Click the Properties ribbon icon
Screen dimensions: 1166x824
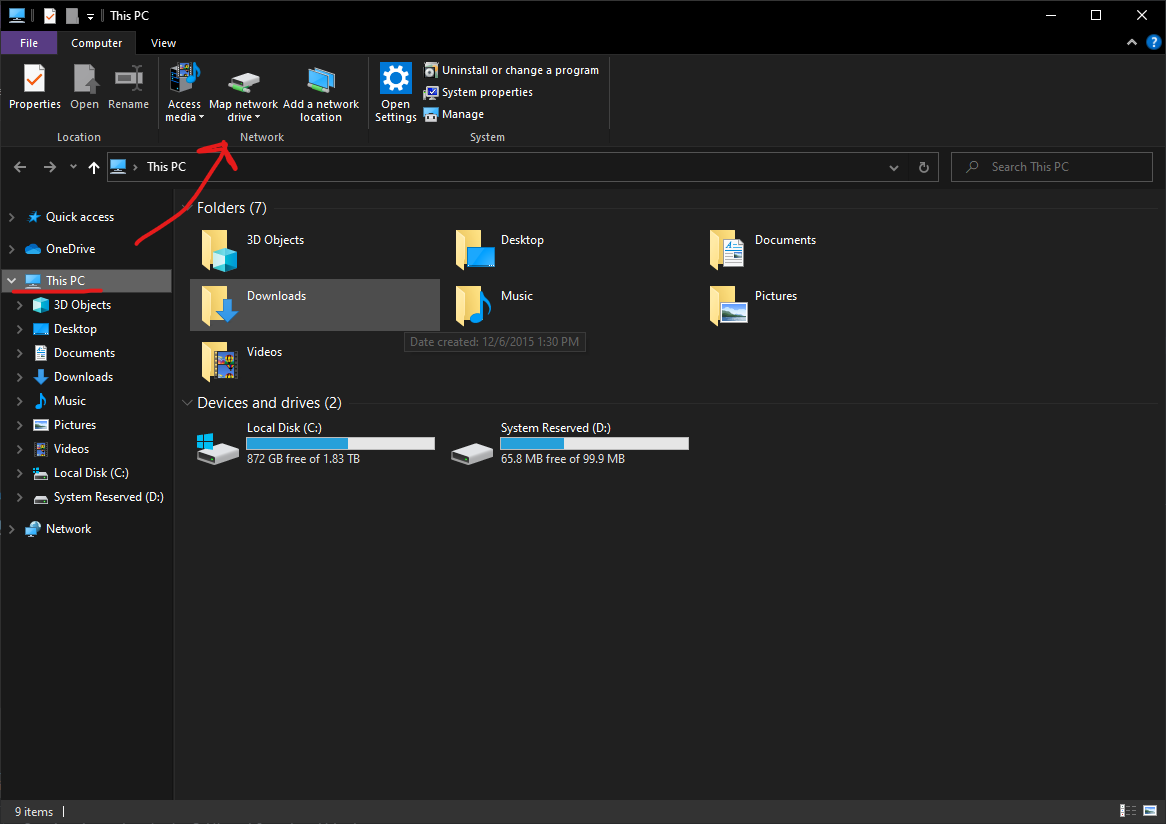click(x=35, y=79)
